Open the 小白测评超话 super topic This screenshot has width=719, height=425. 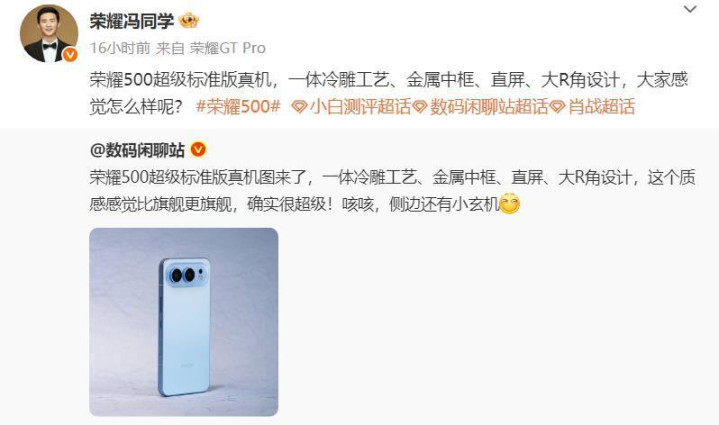[x=360, y=106]
